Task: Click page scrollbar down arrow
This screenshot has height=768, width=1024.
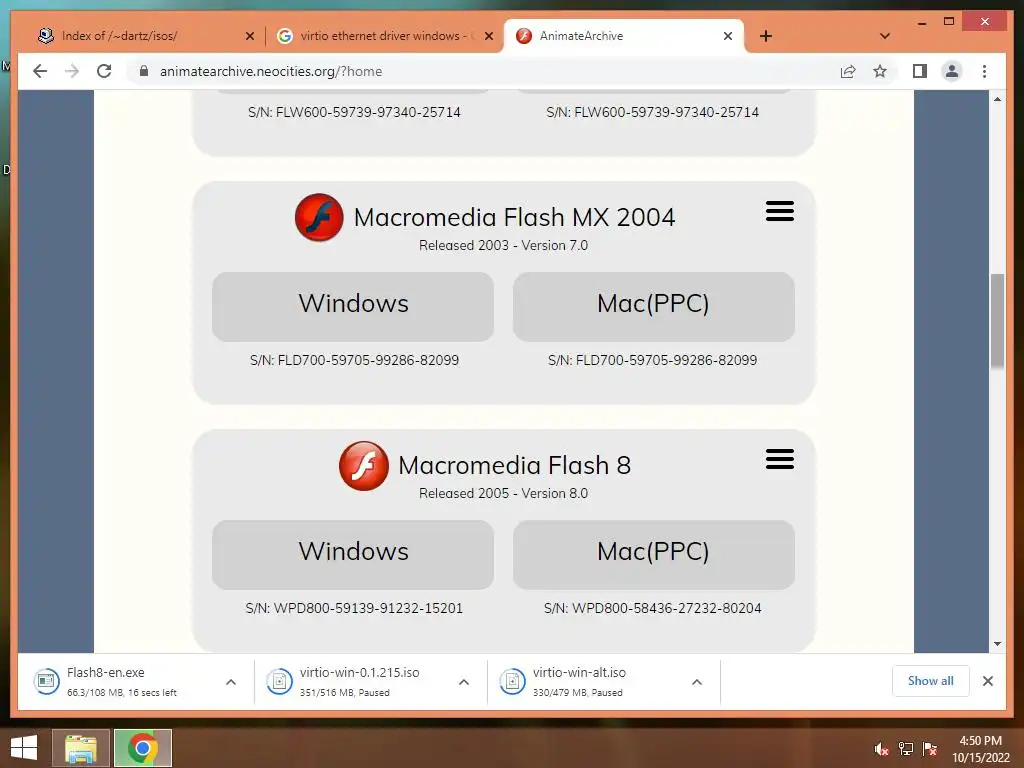Action: click(x=997, y=644)
